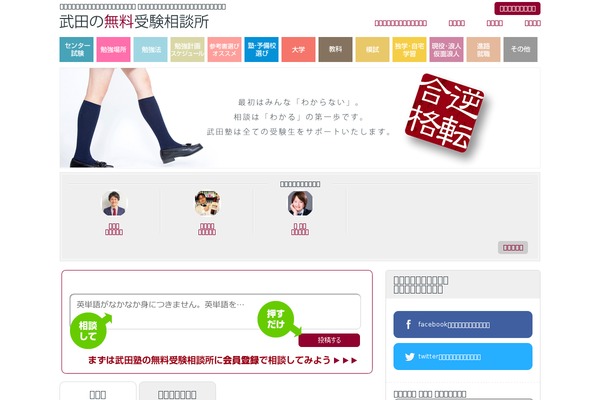Click the name link under the woman advisor photo
The width and height of the screenshot is (600, 400).
pos(300,229)
